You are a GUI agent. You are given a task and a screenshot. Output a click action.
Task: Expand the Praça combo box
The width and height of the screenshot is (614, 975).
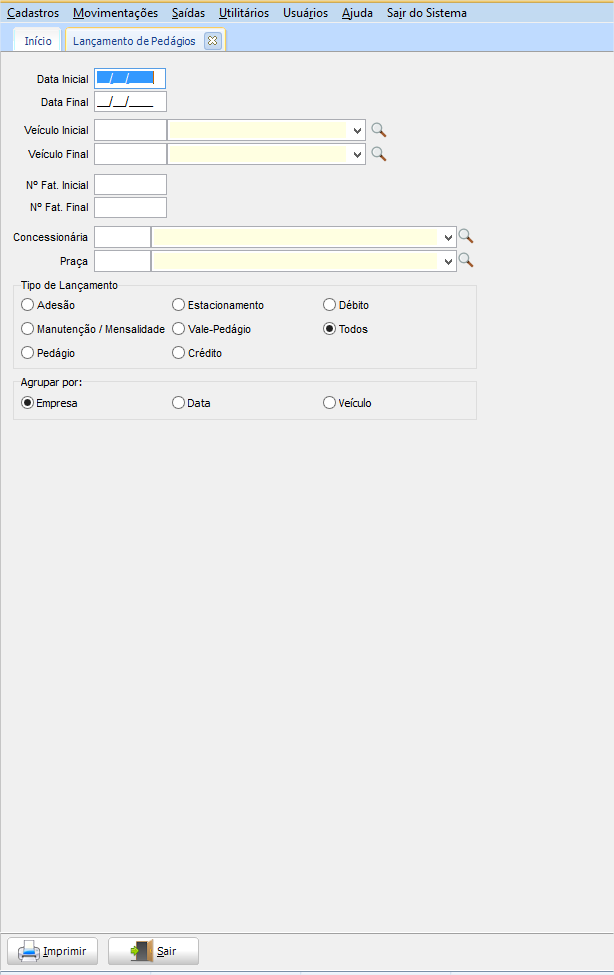pos(447,261)
